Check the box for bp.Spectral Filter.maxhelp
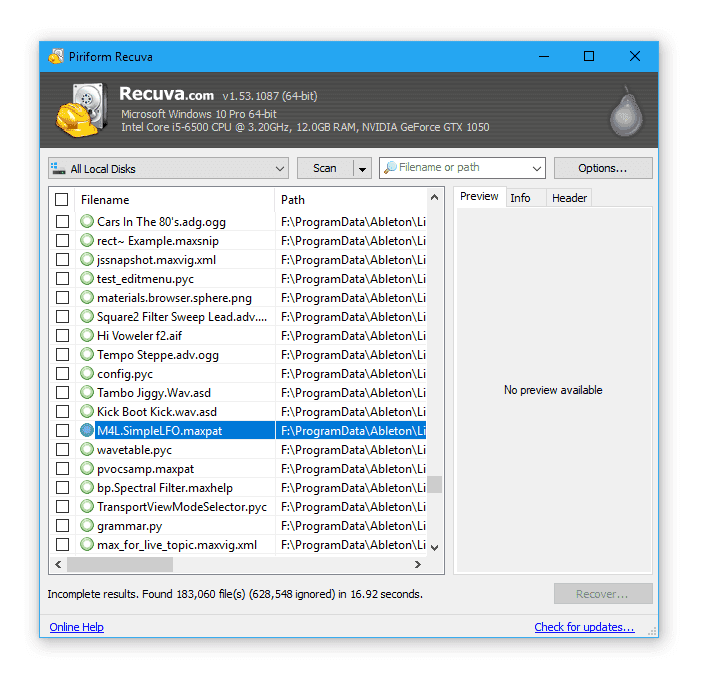This screenshot has width=701, height=674. click(63, 487)
